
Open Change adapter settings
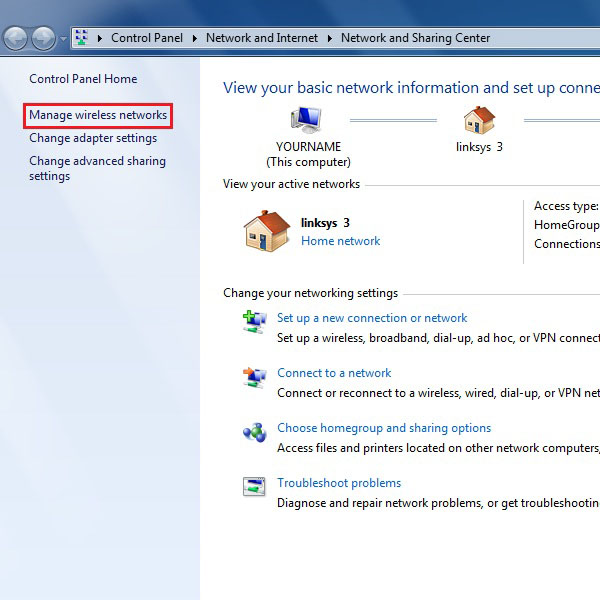click(x=93, y=138)
